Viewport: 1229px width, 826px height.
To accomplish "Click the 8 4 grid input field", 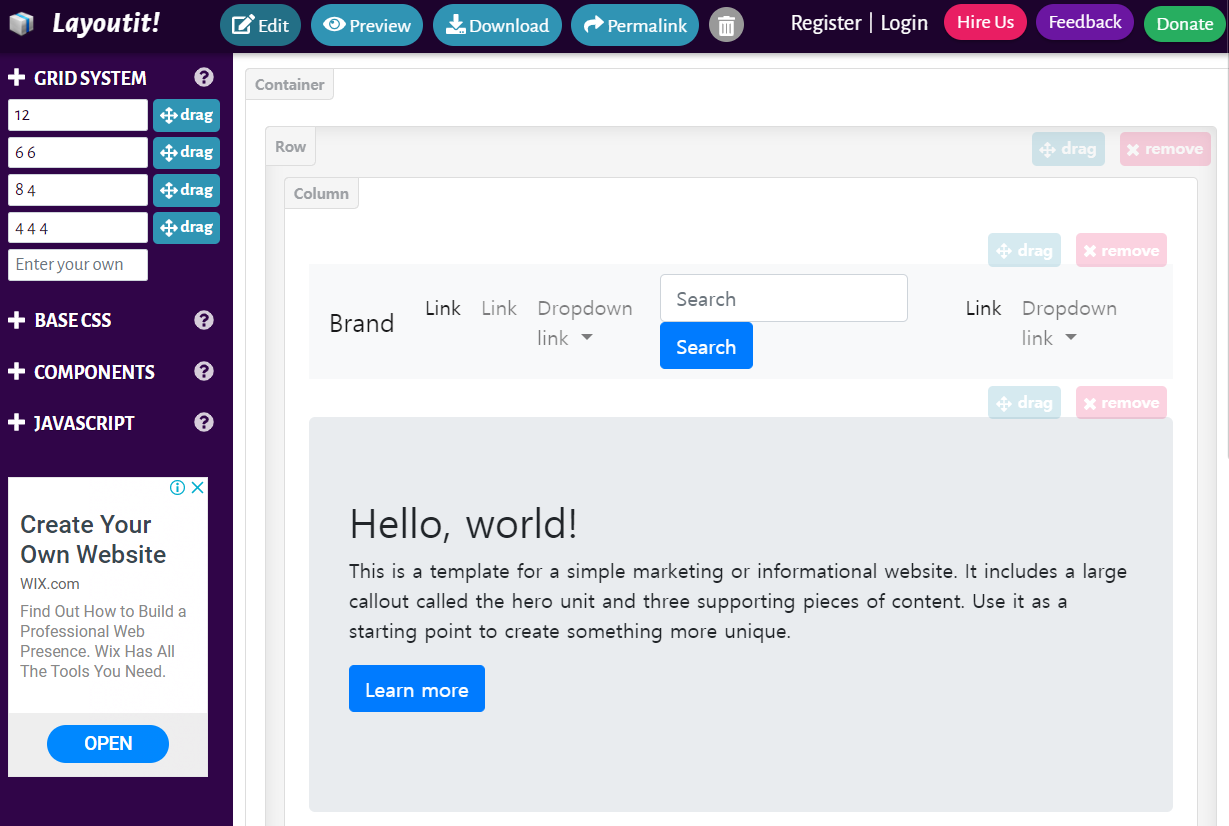I will [x=78, y=190].
